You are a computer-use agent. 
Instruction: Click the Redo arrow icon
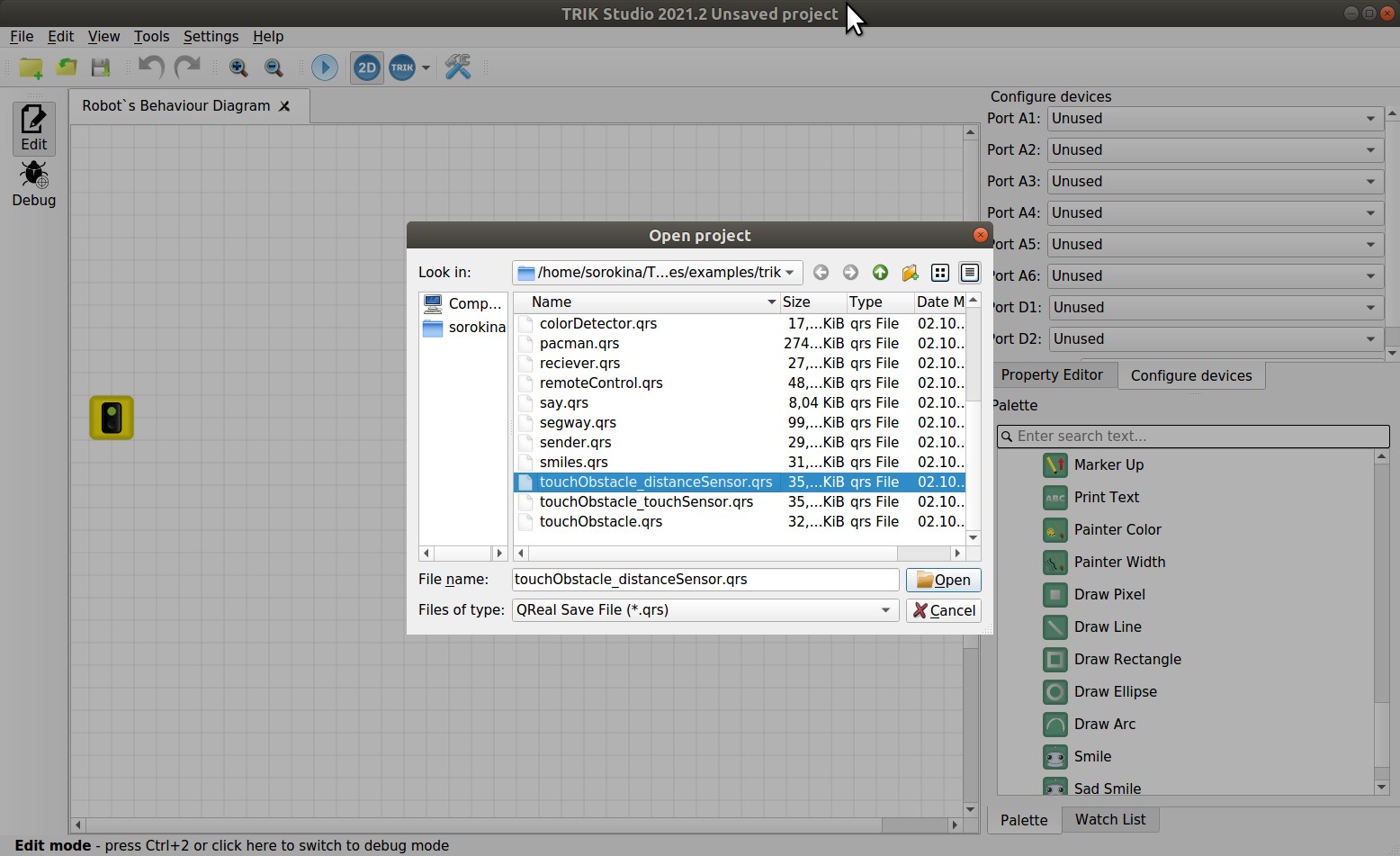pyautogui.click(x=187, y=68)
